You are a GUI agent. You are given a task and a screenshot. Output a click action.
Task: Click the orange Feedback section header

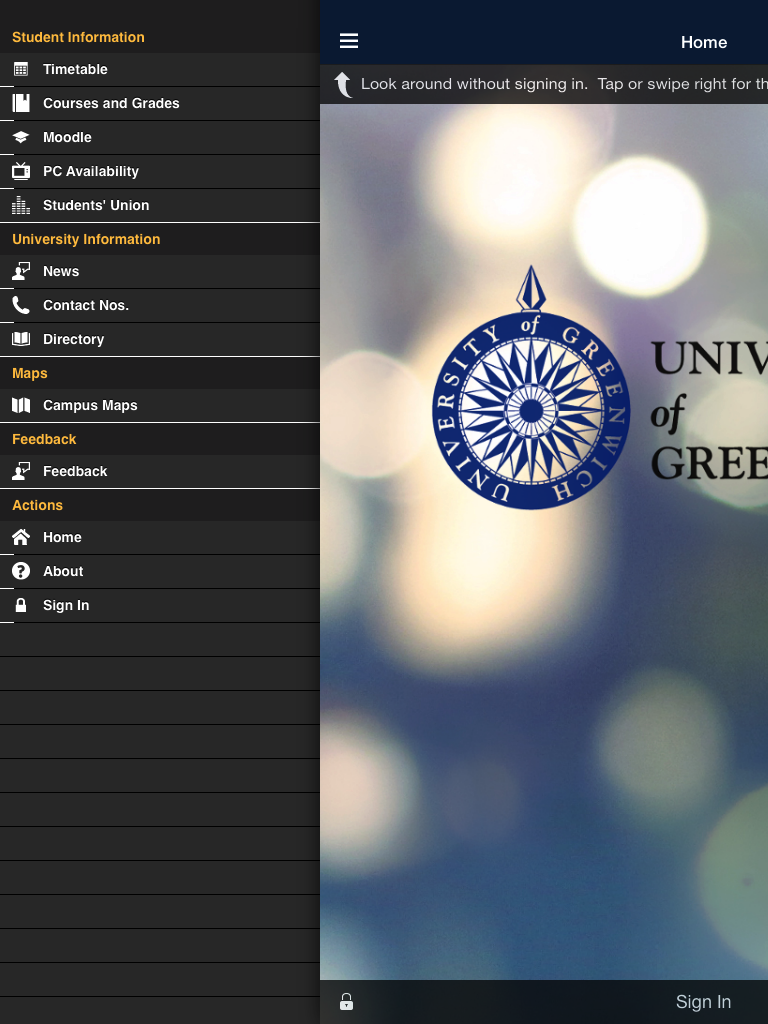pos(44,439)
